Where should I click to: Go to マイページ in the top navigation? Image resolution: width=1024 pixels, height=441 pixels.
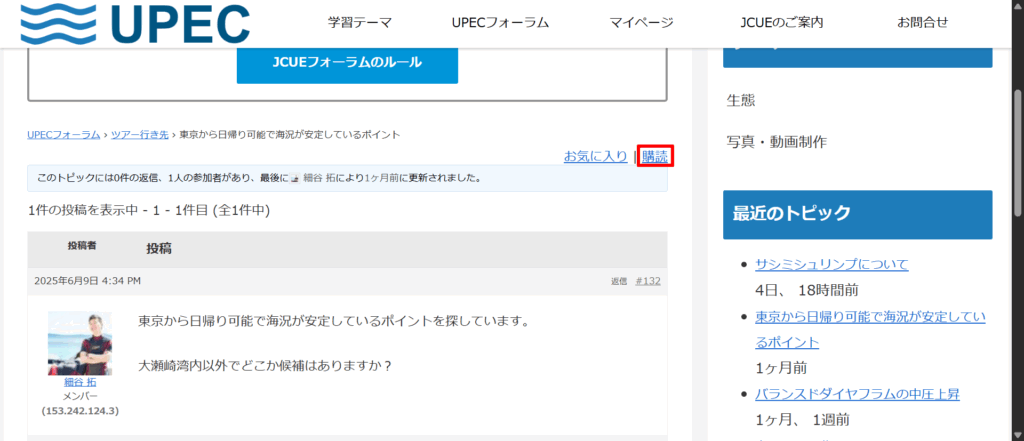(641, 23)
